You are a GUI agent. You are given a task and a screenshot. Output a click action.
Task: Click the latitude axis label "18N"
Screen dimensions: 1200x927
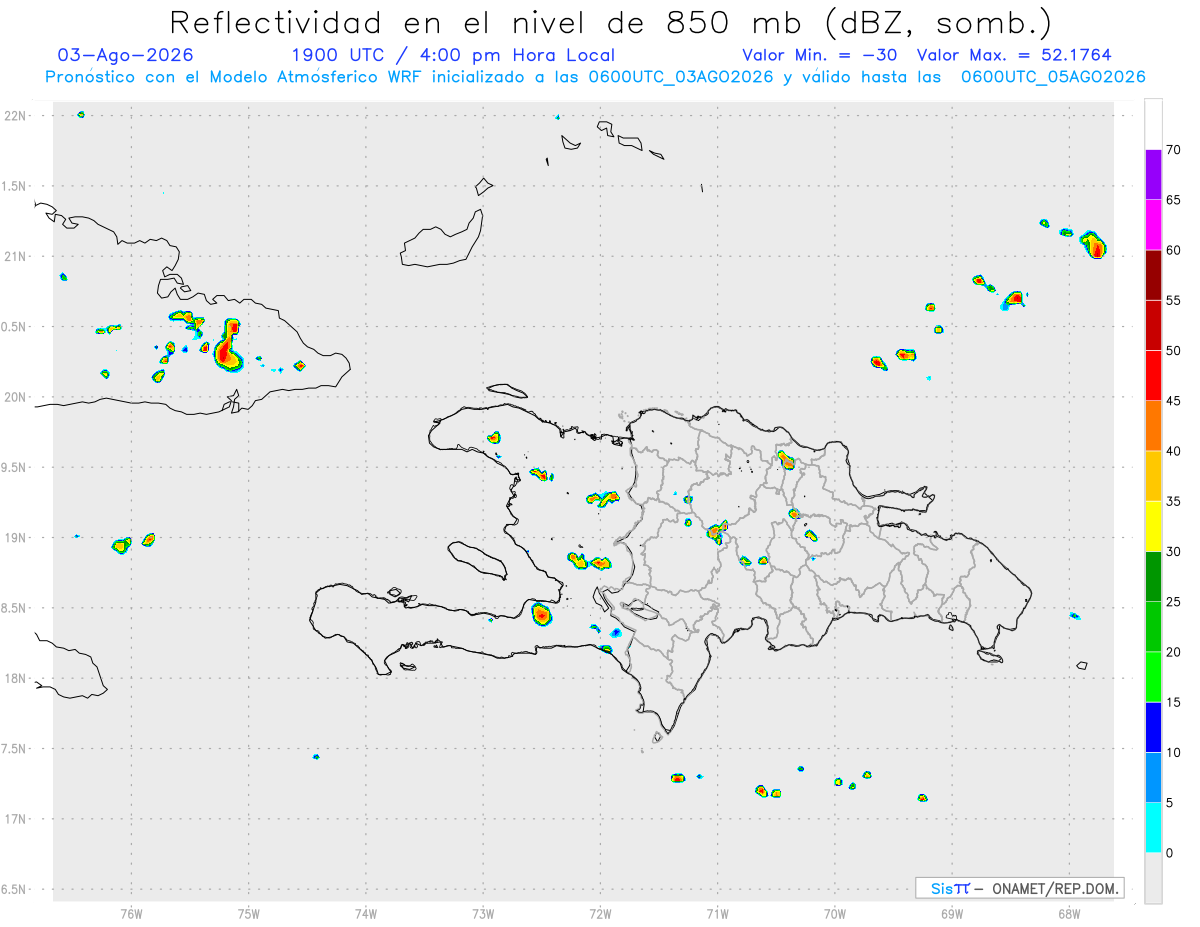point(16,678)
